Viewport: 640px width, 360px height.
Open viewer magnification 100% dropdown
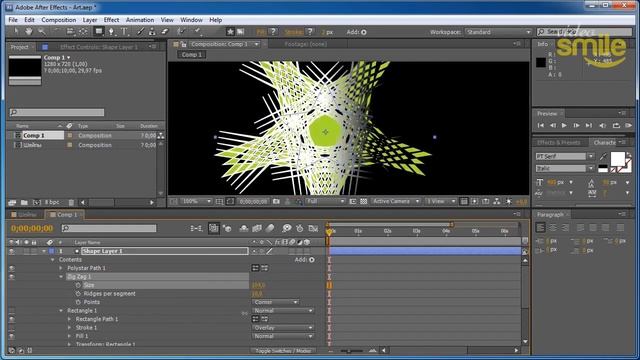[197, 201]
